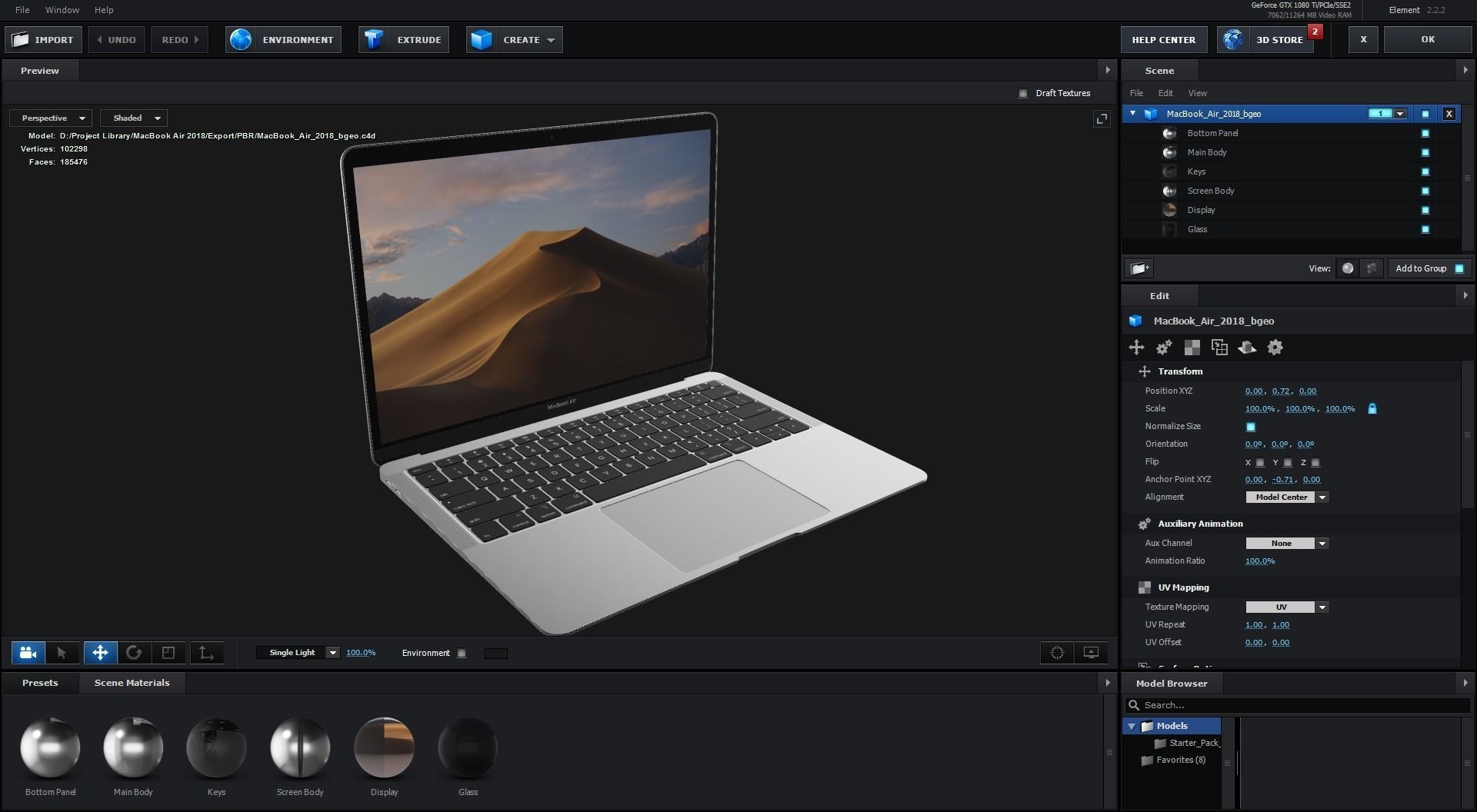Jump to Auxiliary Animation via double-gear icon
This screenshot has height=812, width=1477.
click(1164, 348)
